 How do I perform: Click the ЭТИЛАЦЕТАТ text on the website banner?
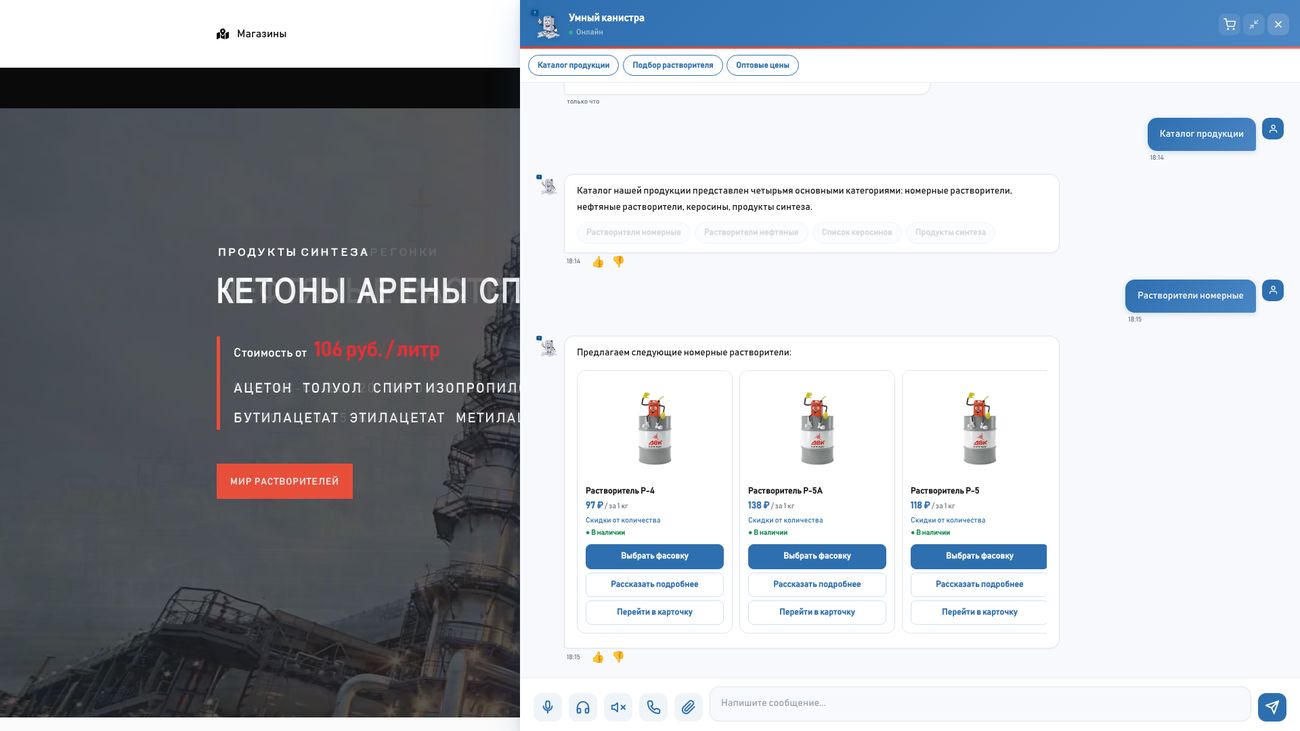point(397,418)
